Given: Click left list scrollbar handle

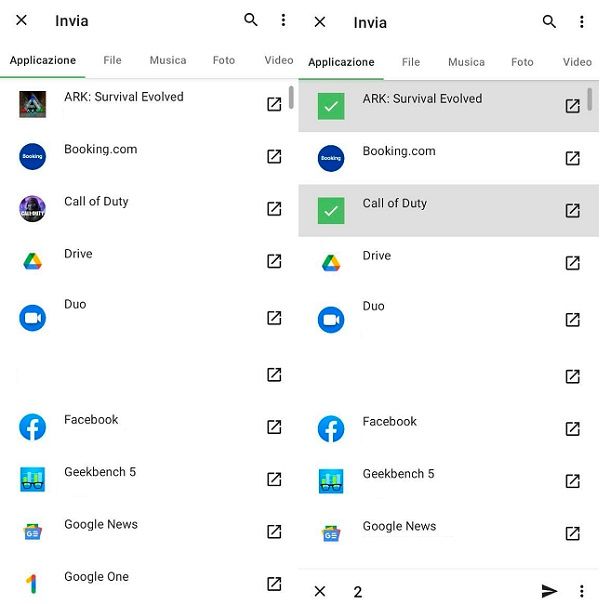Looking at the screenshot, I should click(x=291, y=98).
